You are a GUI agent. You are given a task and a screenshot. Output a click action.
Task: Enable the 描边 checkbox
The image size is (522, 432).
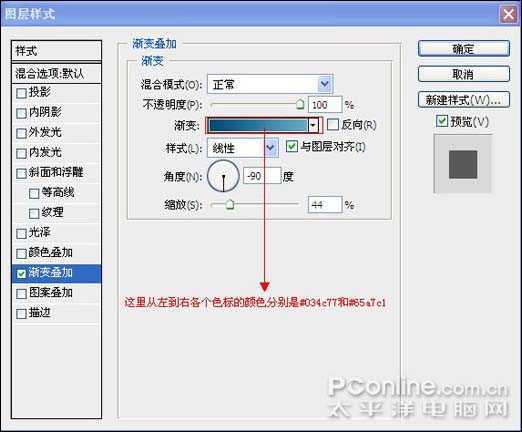click(x=21, y=314)
